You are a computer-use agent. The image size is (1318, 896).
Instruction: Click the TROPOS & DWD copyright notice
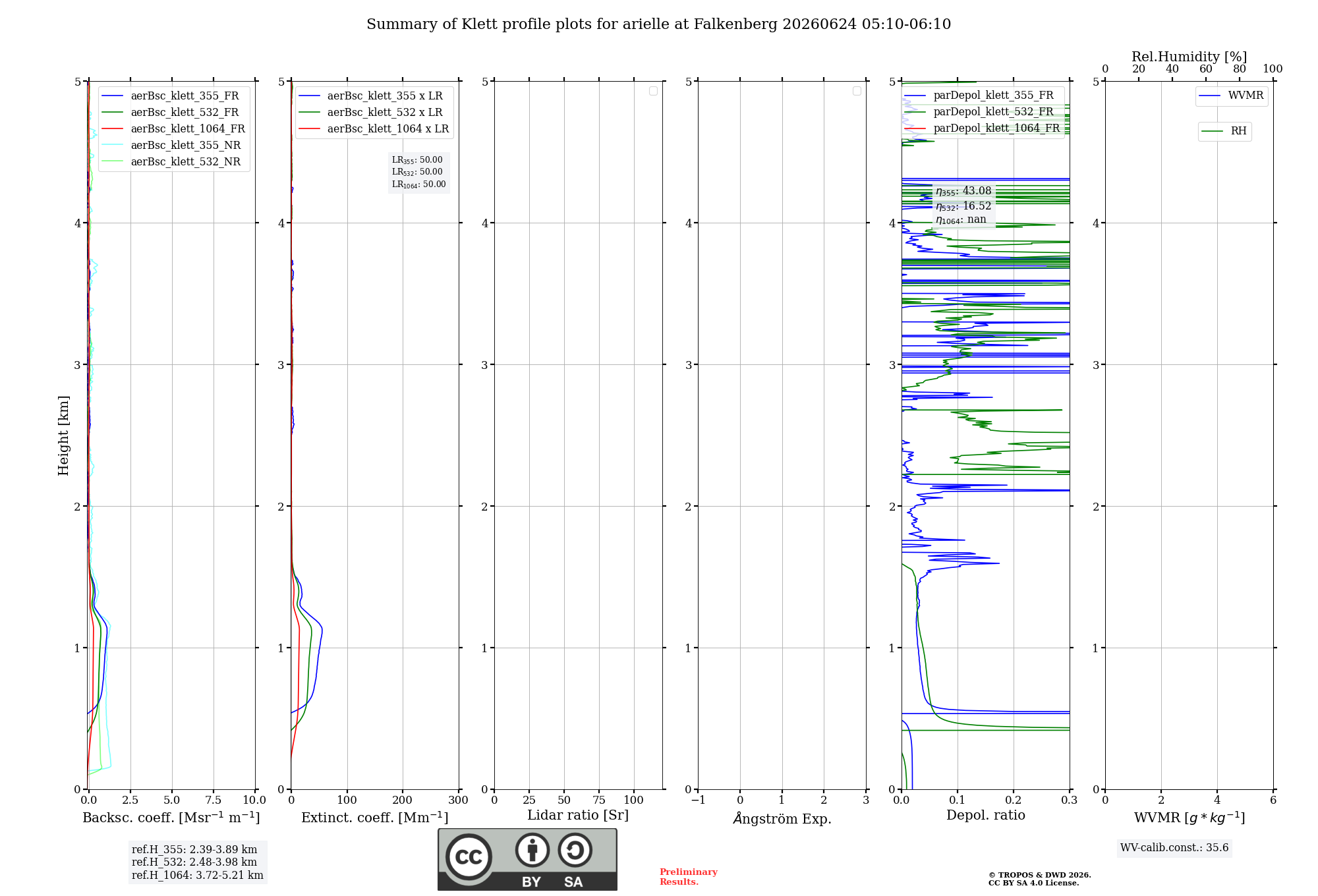tap(1040, 879)
